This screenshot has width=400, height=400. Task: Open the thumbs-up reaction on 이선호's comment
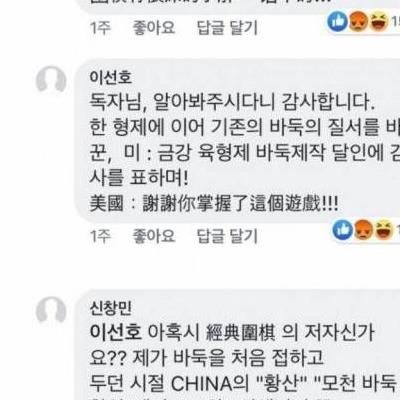(343, 230)
